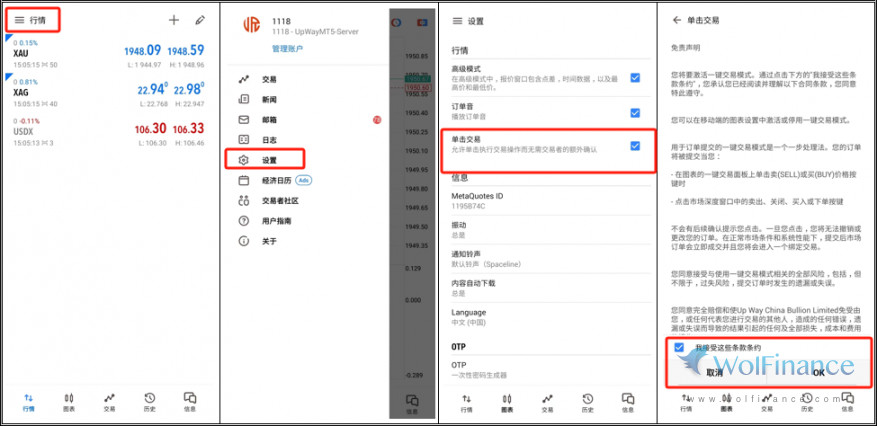
Task: Open the 管理账户 link
Action: pyautogui.click(x=287, y=49)
